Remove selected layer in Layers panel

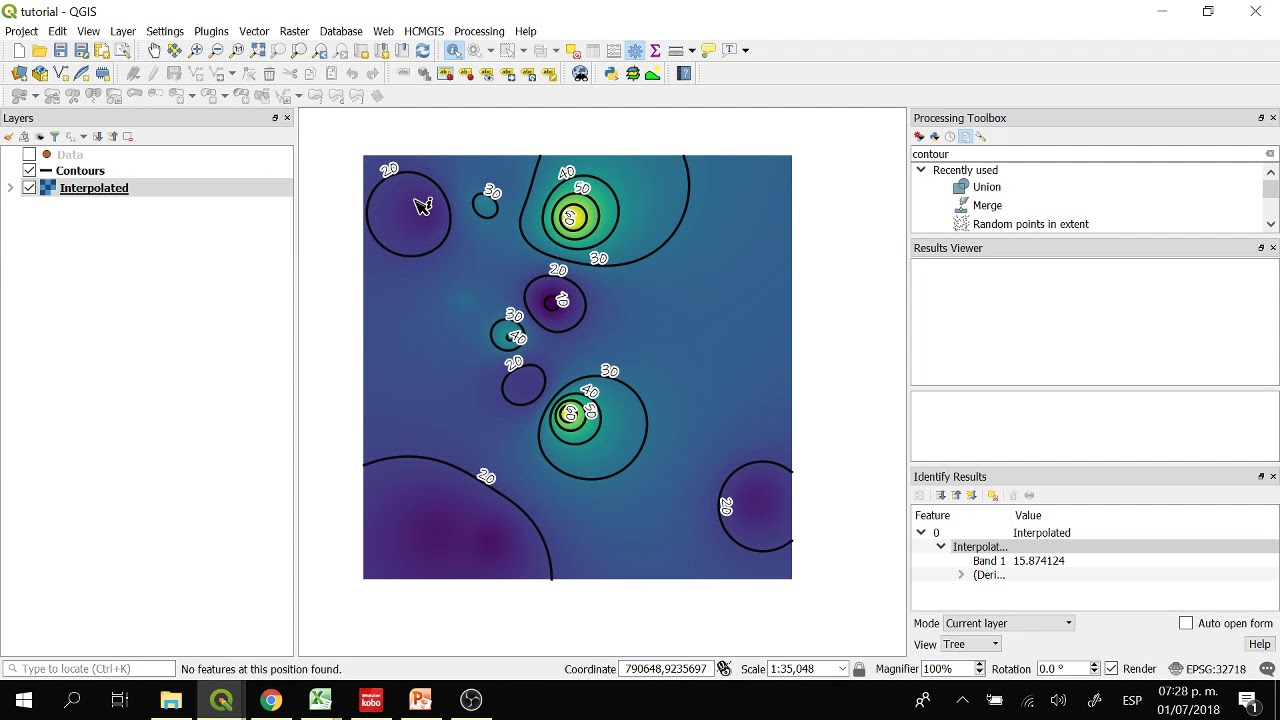click(128, 136)
